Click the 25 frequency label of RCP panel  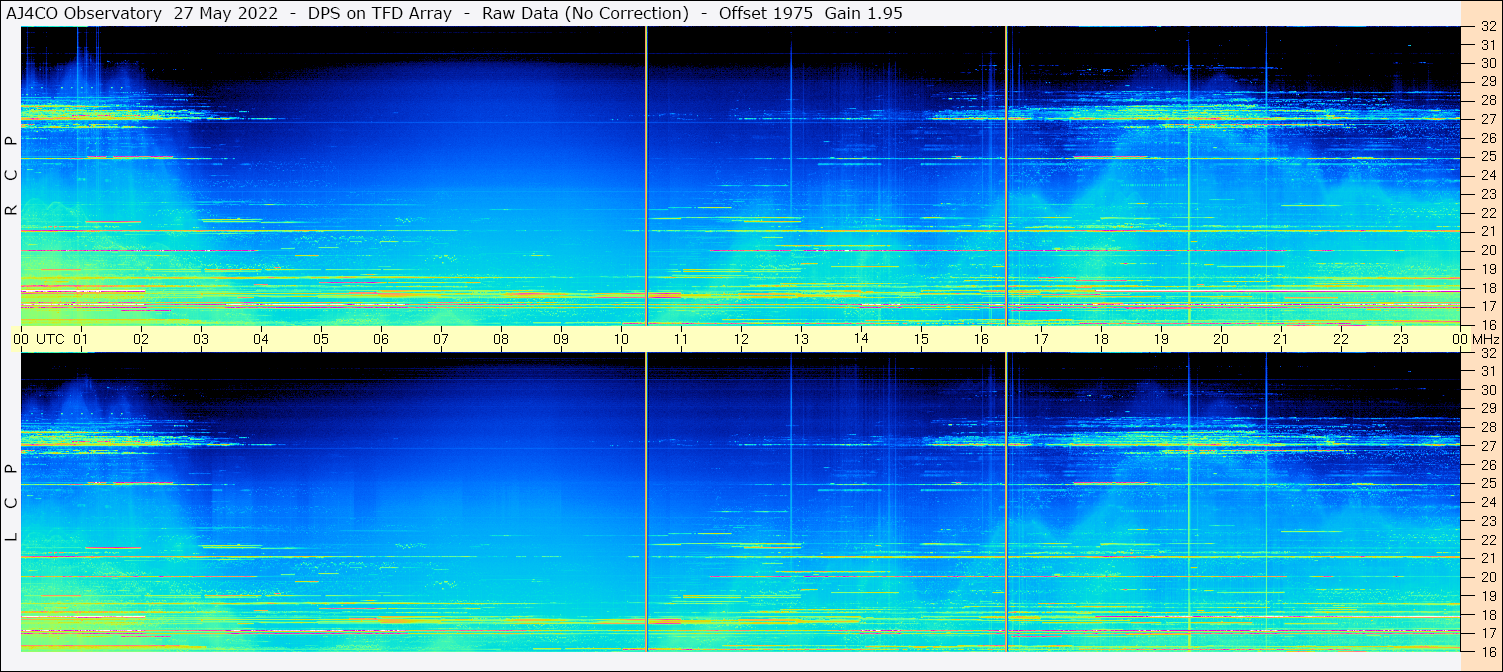[x=1487, y=157]
